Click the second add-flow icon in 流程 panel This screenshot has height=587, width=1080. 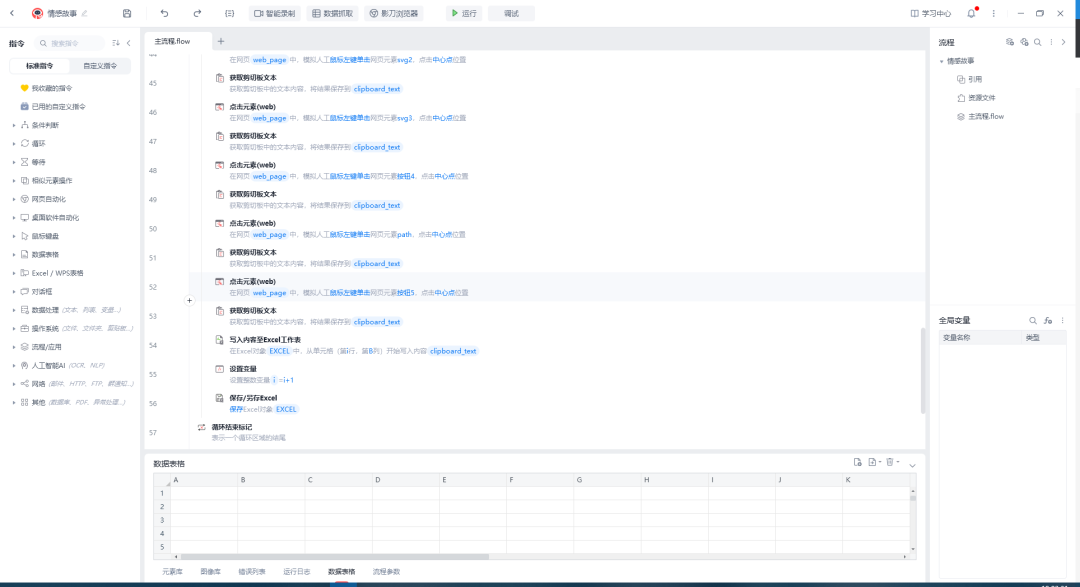(1024, 42)
